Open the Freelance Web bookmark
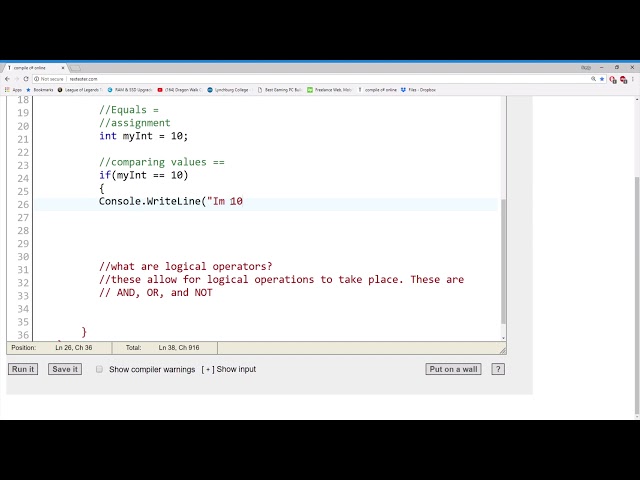This screenshot has height=480, width=640. coord(329,90)
